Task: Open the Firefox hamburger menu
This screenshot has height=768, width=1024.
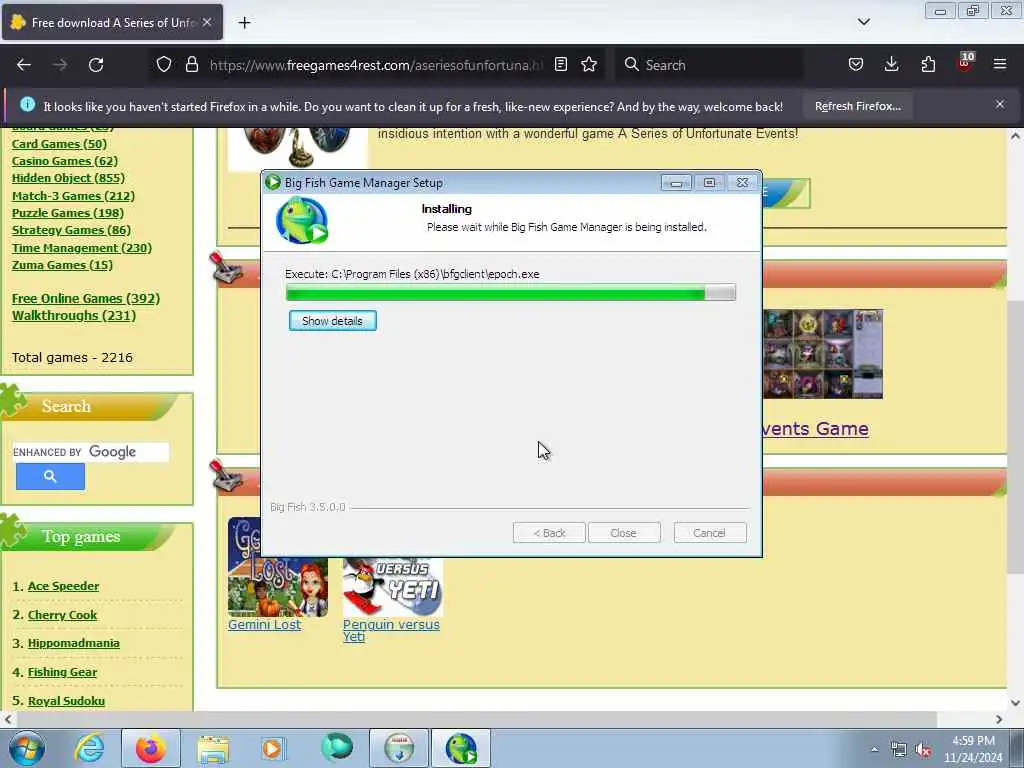Action: pos(1000,64)
